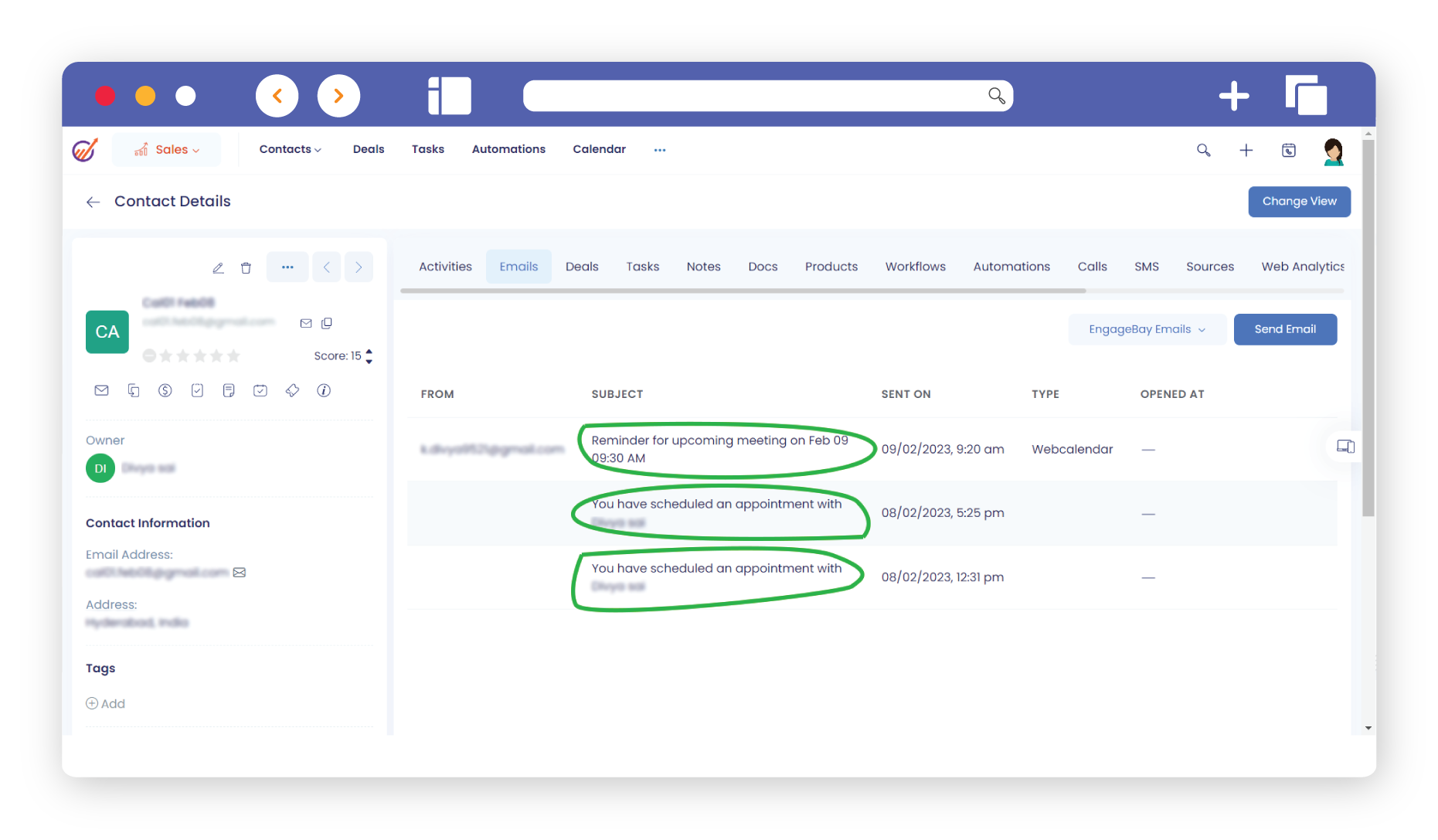The width and height of the screenshot is (1438, 840).
Task: Open the Contacts dropdown menu
Action: pyautogui.click(x=290, y=149)
